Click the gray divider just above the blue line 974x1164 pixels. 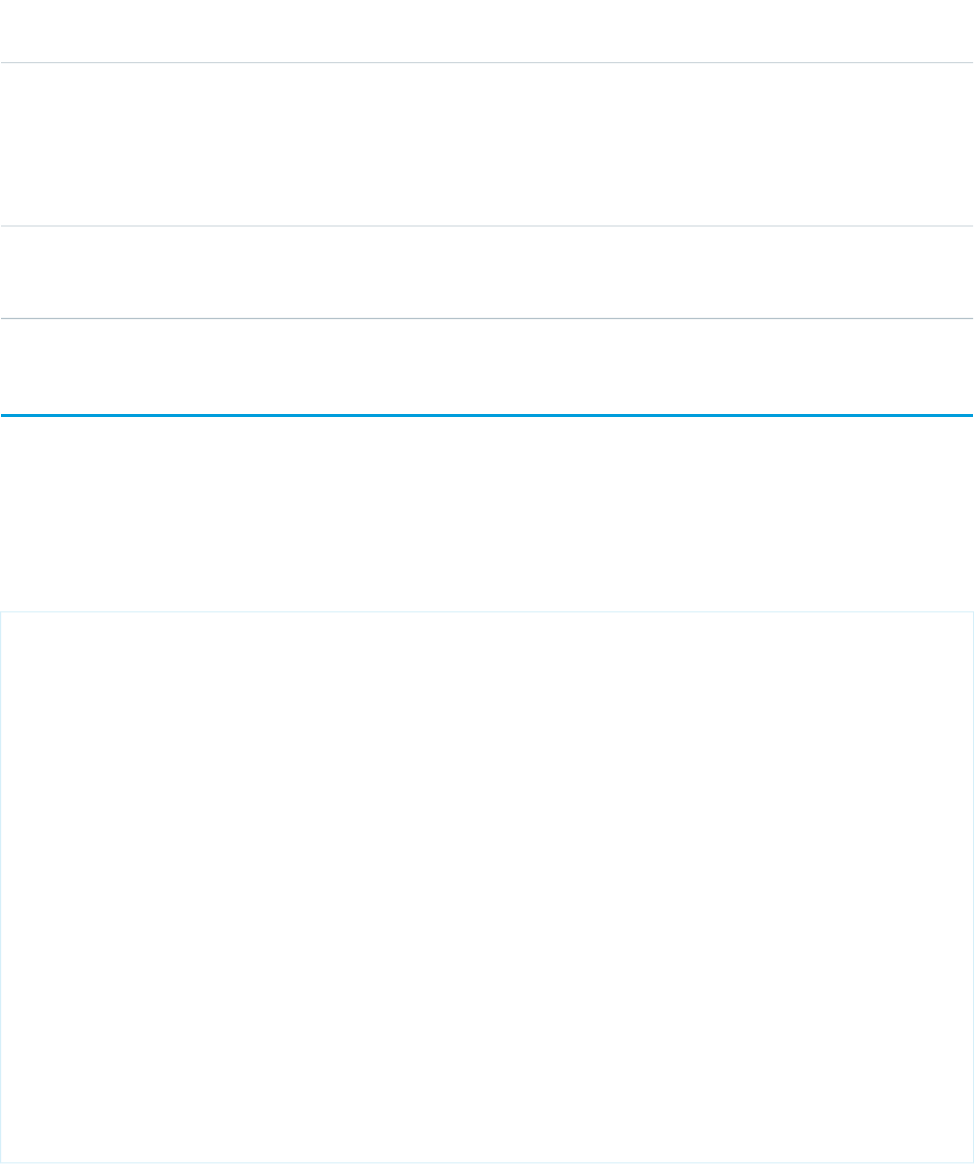[487, 318]
